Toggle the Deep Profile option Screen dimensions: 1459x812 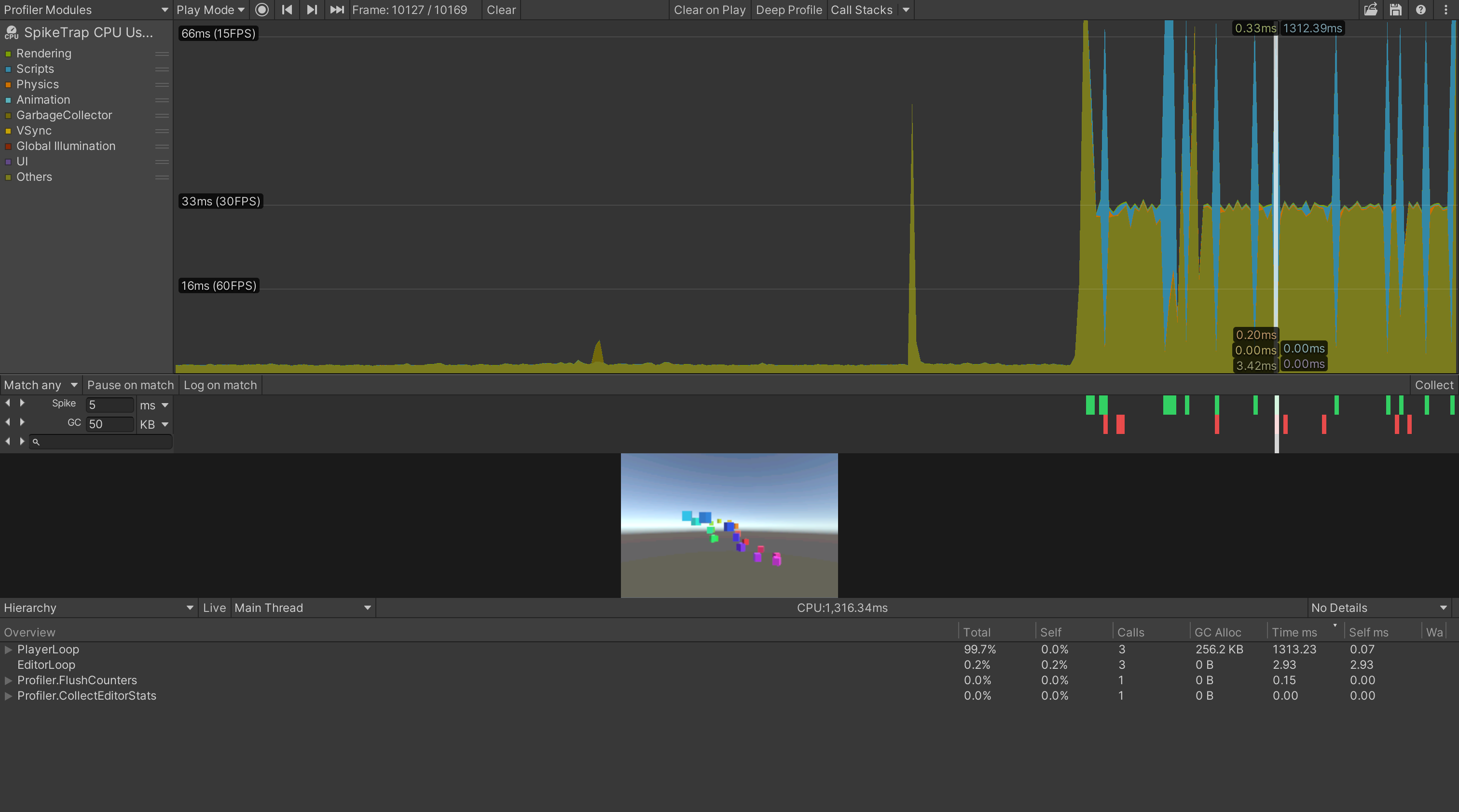coord(788,10)
